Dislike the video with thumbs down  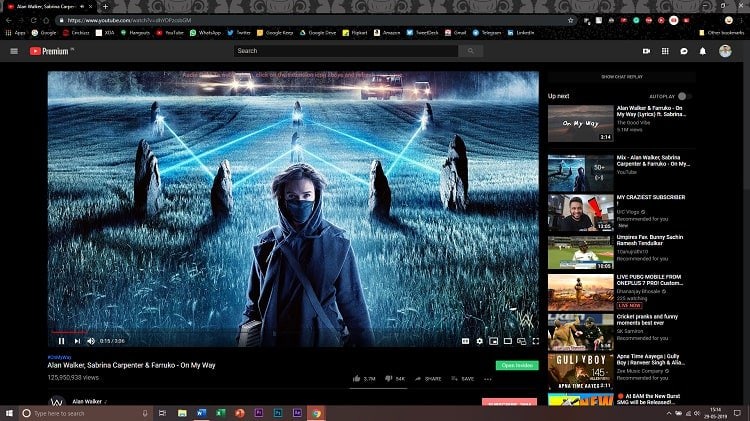(395, 378)
